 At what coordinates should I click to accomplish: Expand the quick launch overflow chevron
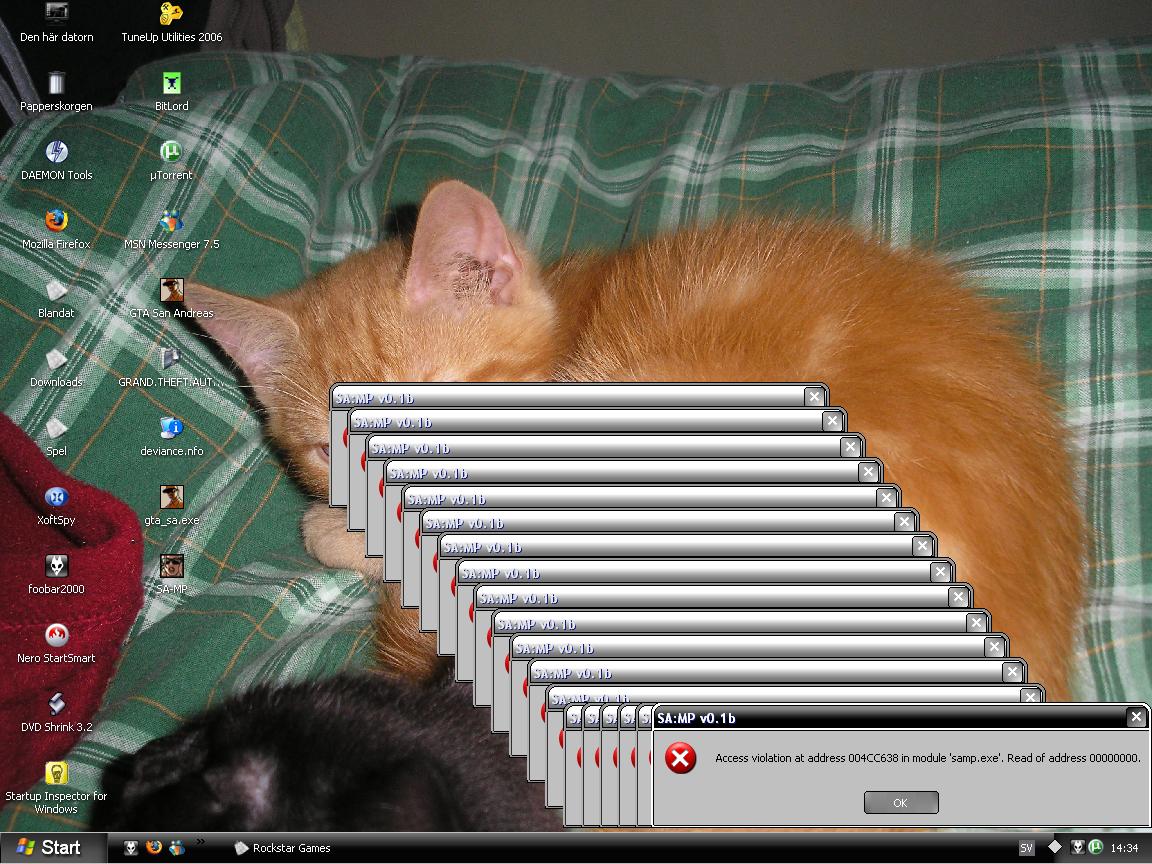pyautogui.click(x=200, y=842)
